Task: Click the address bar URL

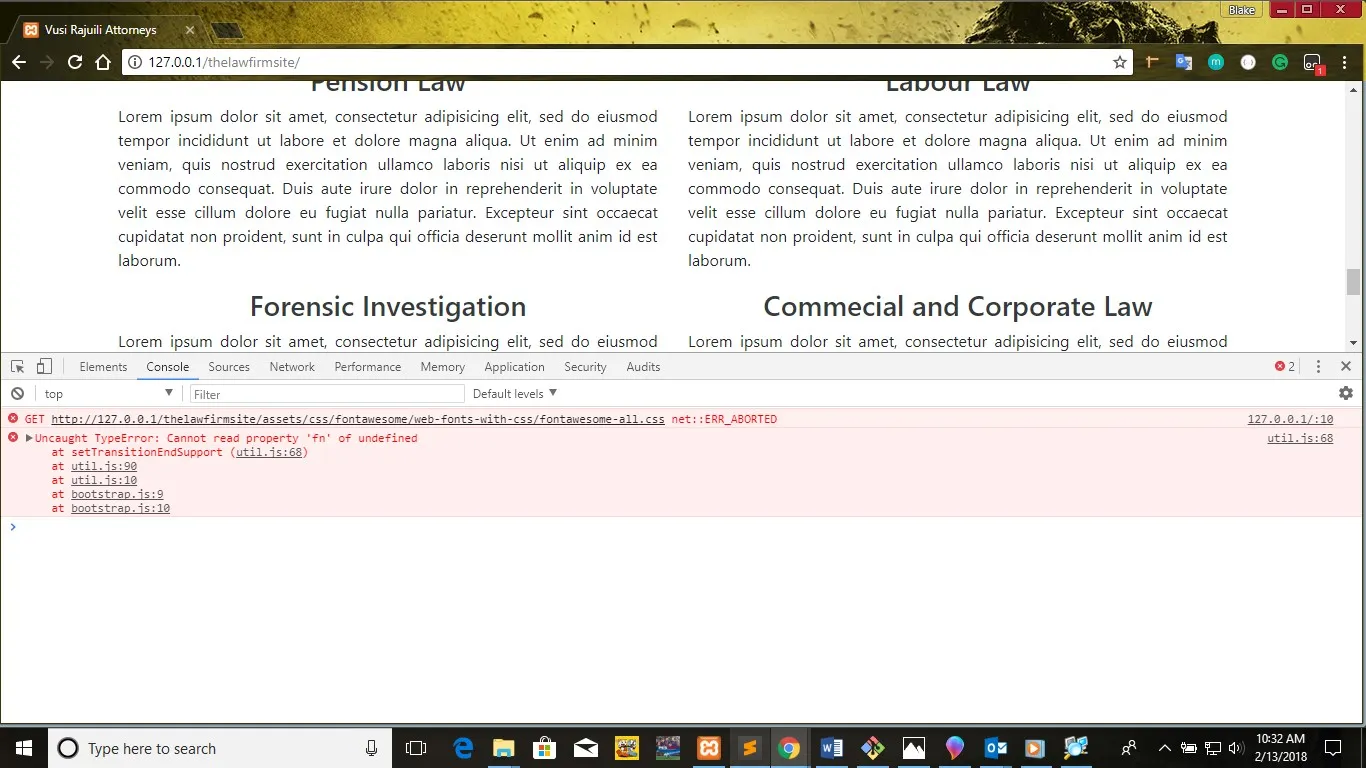Action: click(x=224, y=62)
